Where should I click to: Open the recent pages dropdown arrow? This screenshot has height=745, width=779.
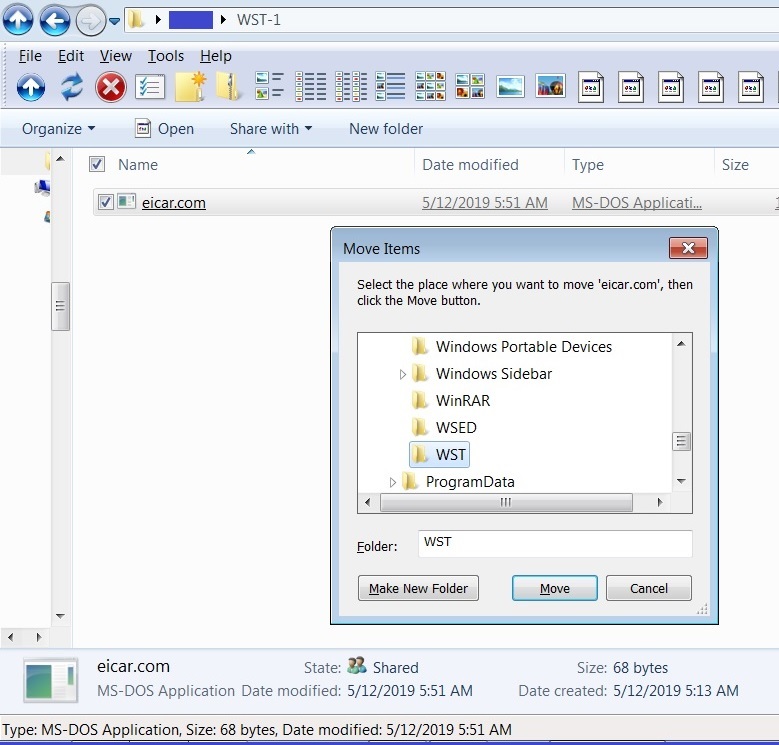(114, 21)
